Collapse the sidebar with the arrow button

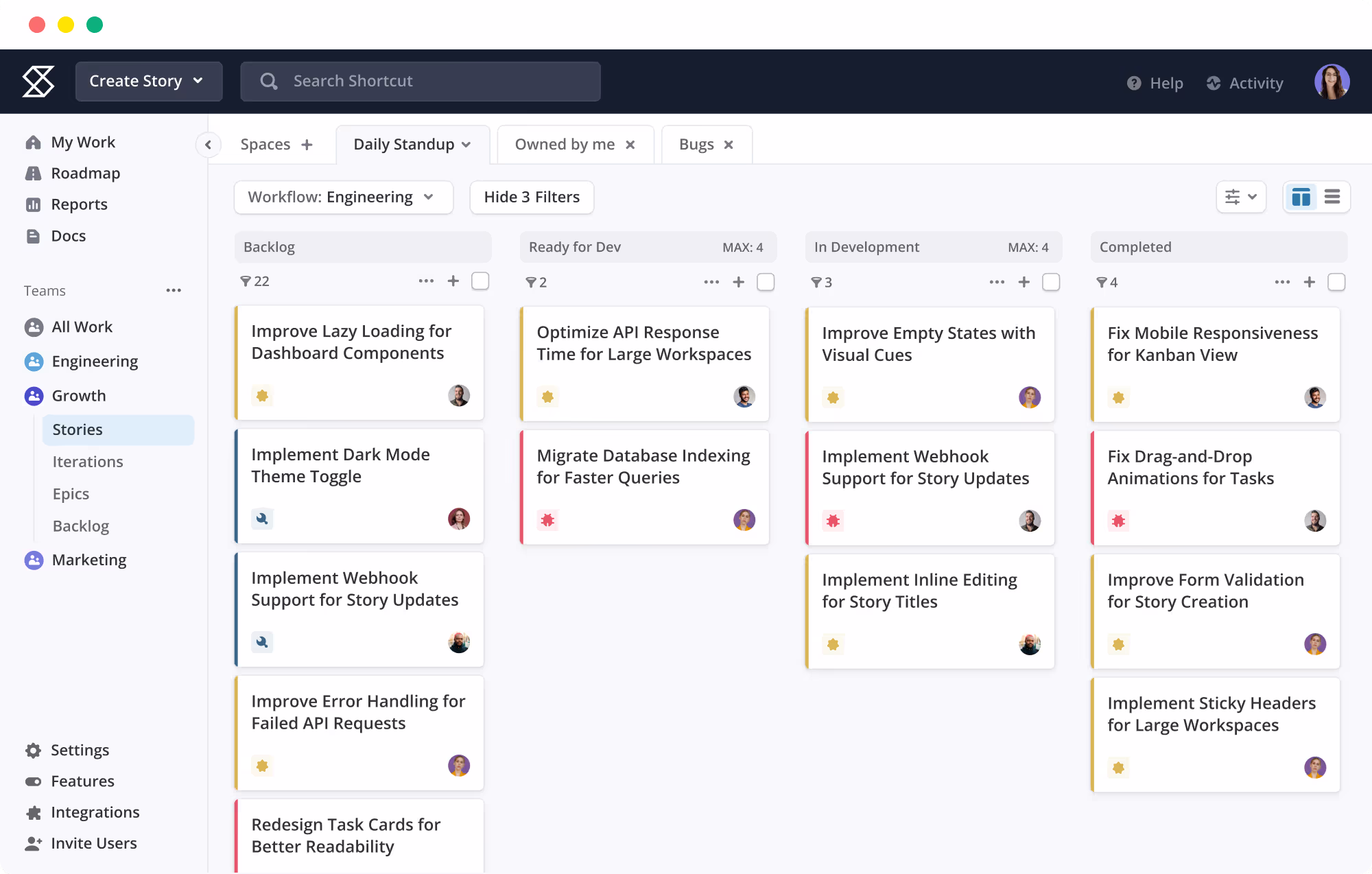point(208,145)
